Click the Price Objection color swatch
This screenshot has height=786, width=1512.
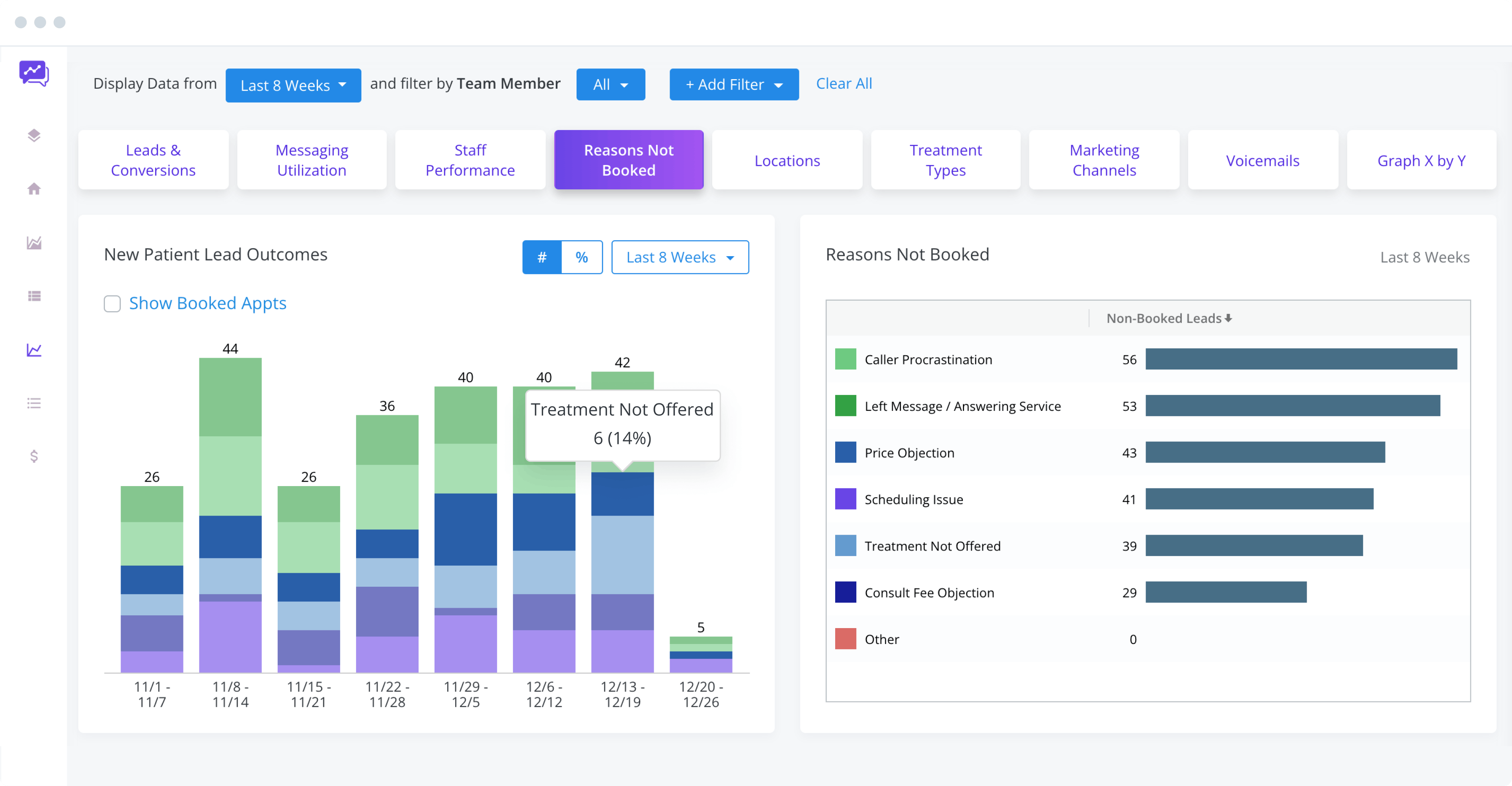coord(845,452)
